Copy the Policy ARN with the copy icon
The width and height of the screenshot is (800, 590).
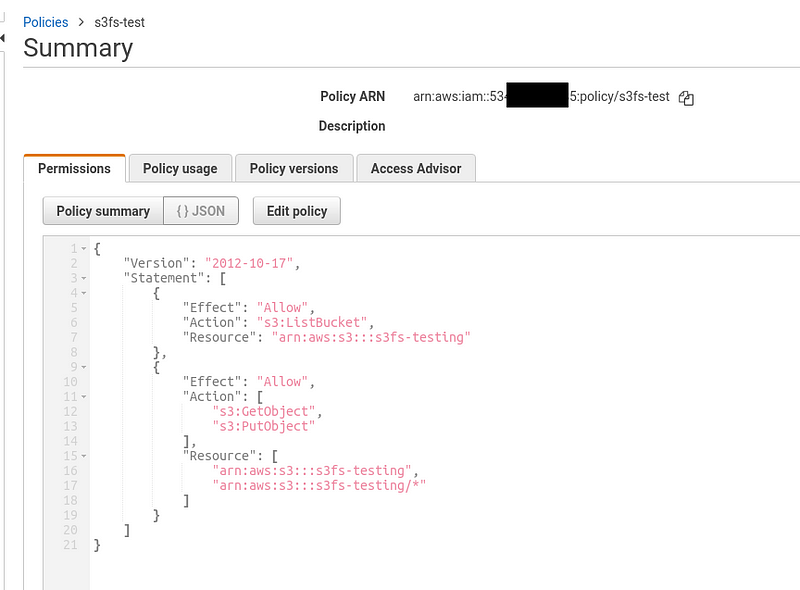(x=686, y=97)
